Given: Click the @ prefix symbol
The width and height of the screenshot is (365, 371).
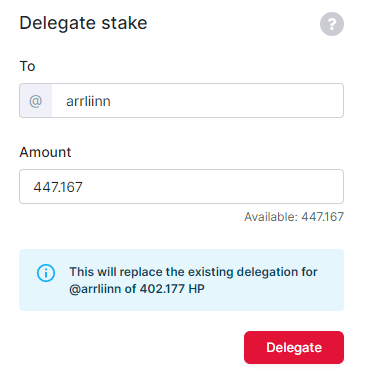Looking at the screenshot, I should pyautogui.click(x=36, y=101).
